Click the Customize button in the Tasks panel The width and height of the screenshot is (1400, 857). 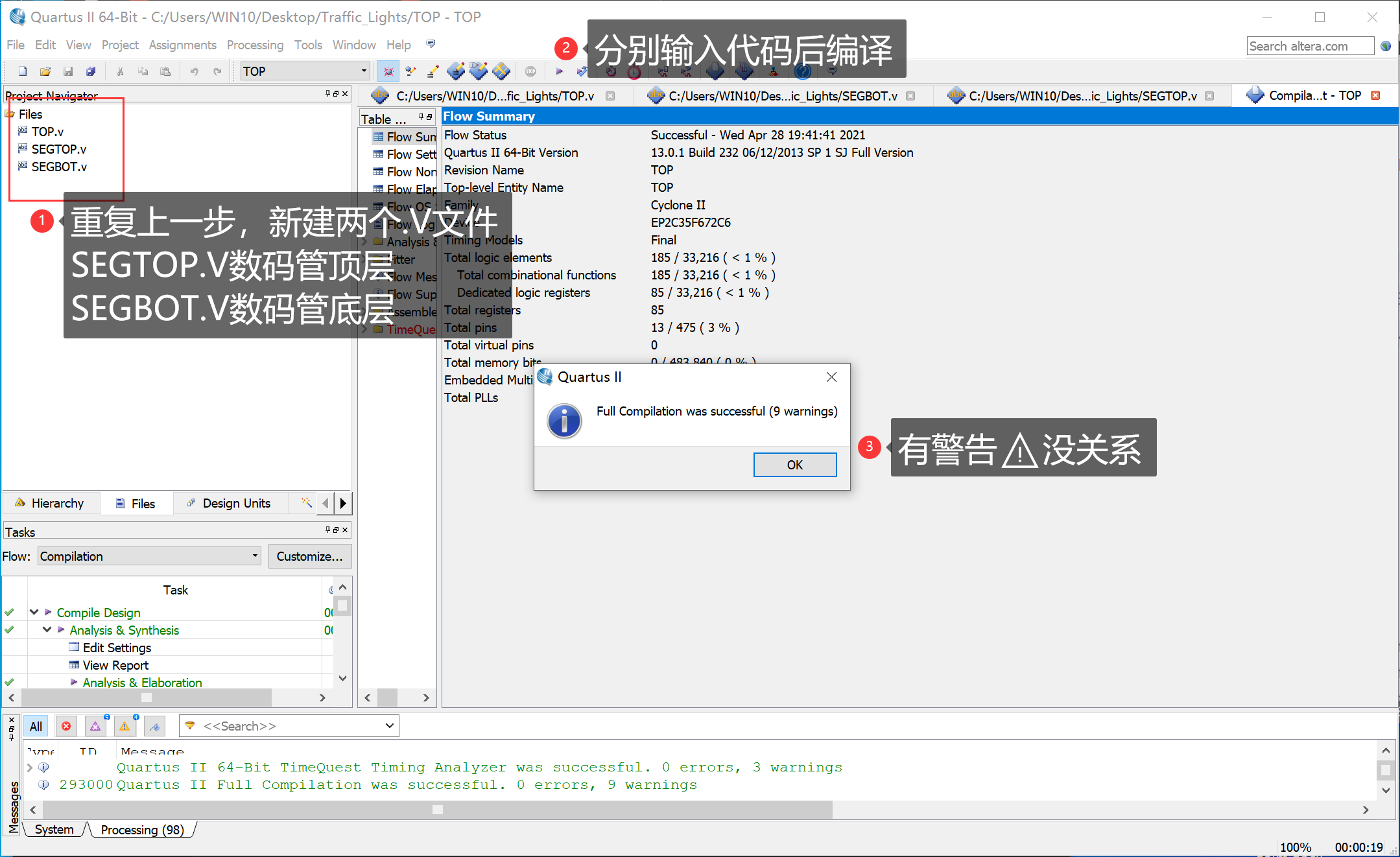pos(309,556)
